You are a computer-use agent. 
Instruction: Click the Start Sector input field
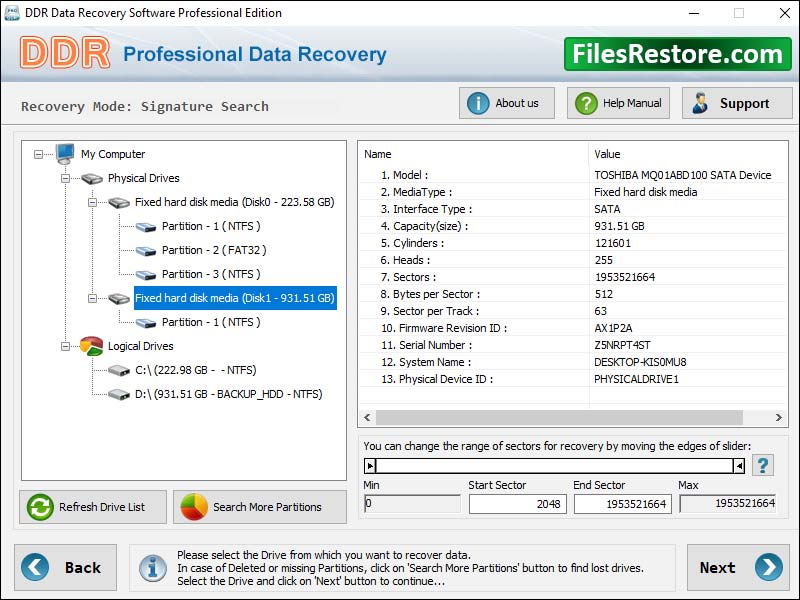pyautogui.click(x=517, y=504)
